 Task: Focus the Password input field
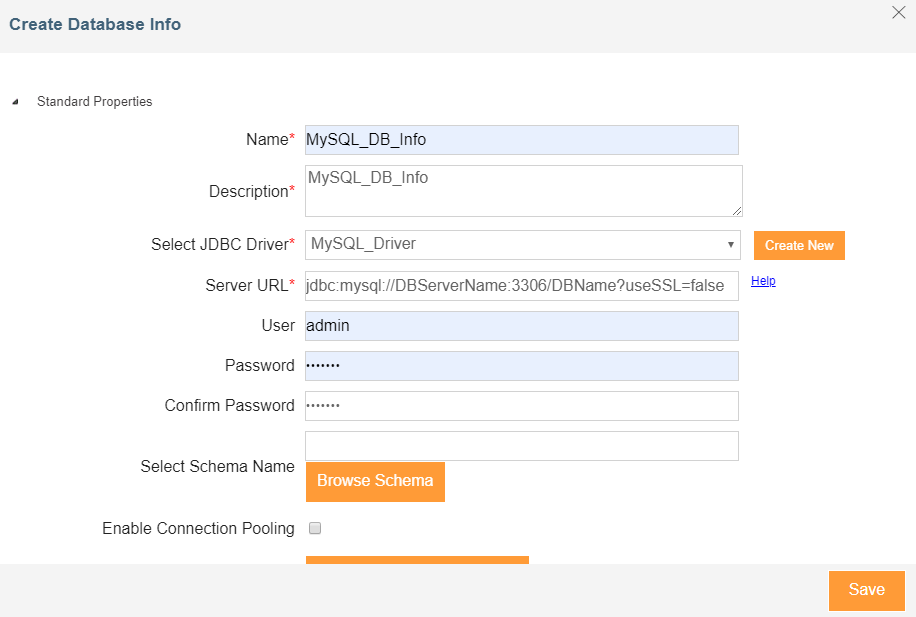point(522,366)
